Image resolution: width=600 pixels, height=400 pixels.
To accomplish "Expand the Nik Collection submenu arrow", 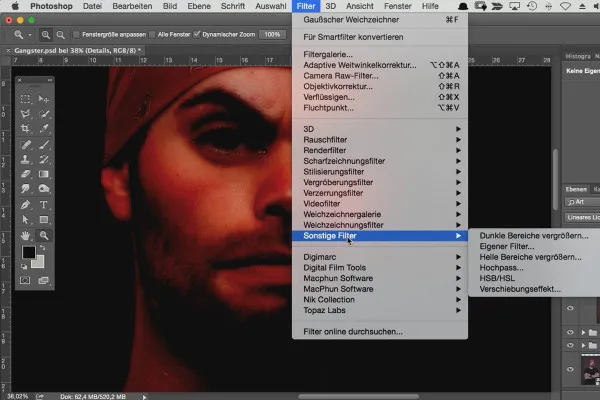I will click(x=458, y=300).
